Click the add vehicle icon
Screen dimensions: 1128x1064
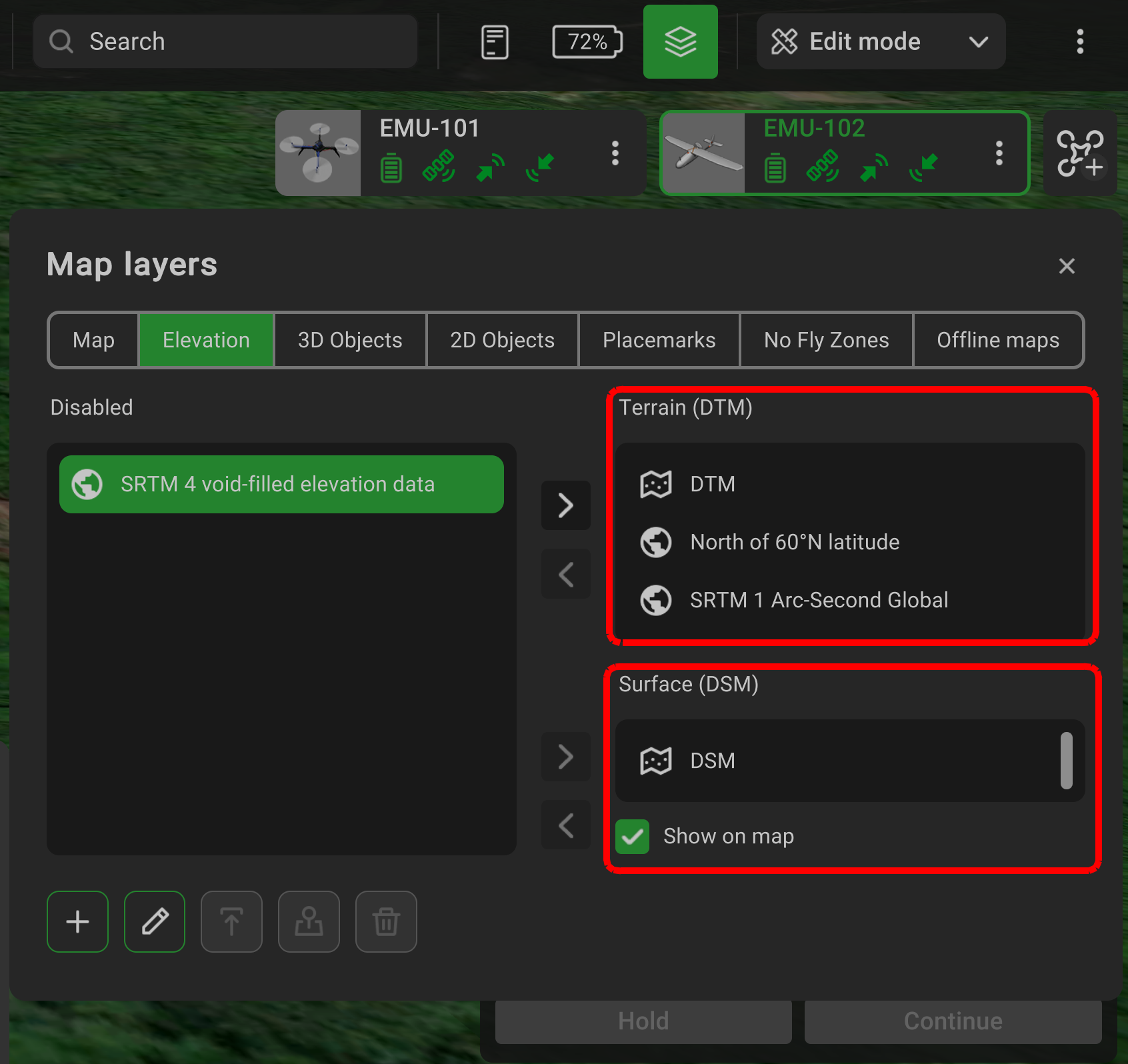1080,153
